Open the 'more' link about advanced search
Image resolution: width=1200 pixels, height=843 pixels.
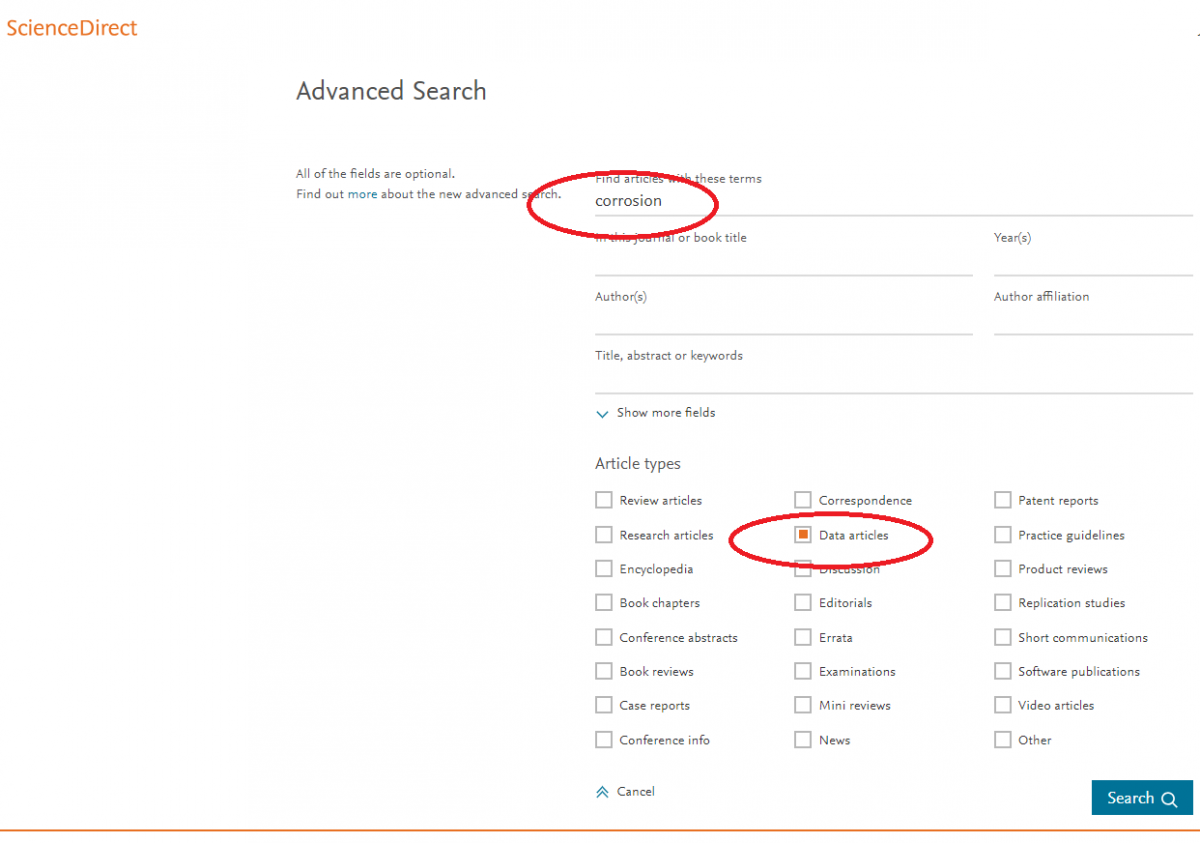pos(362,194)
